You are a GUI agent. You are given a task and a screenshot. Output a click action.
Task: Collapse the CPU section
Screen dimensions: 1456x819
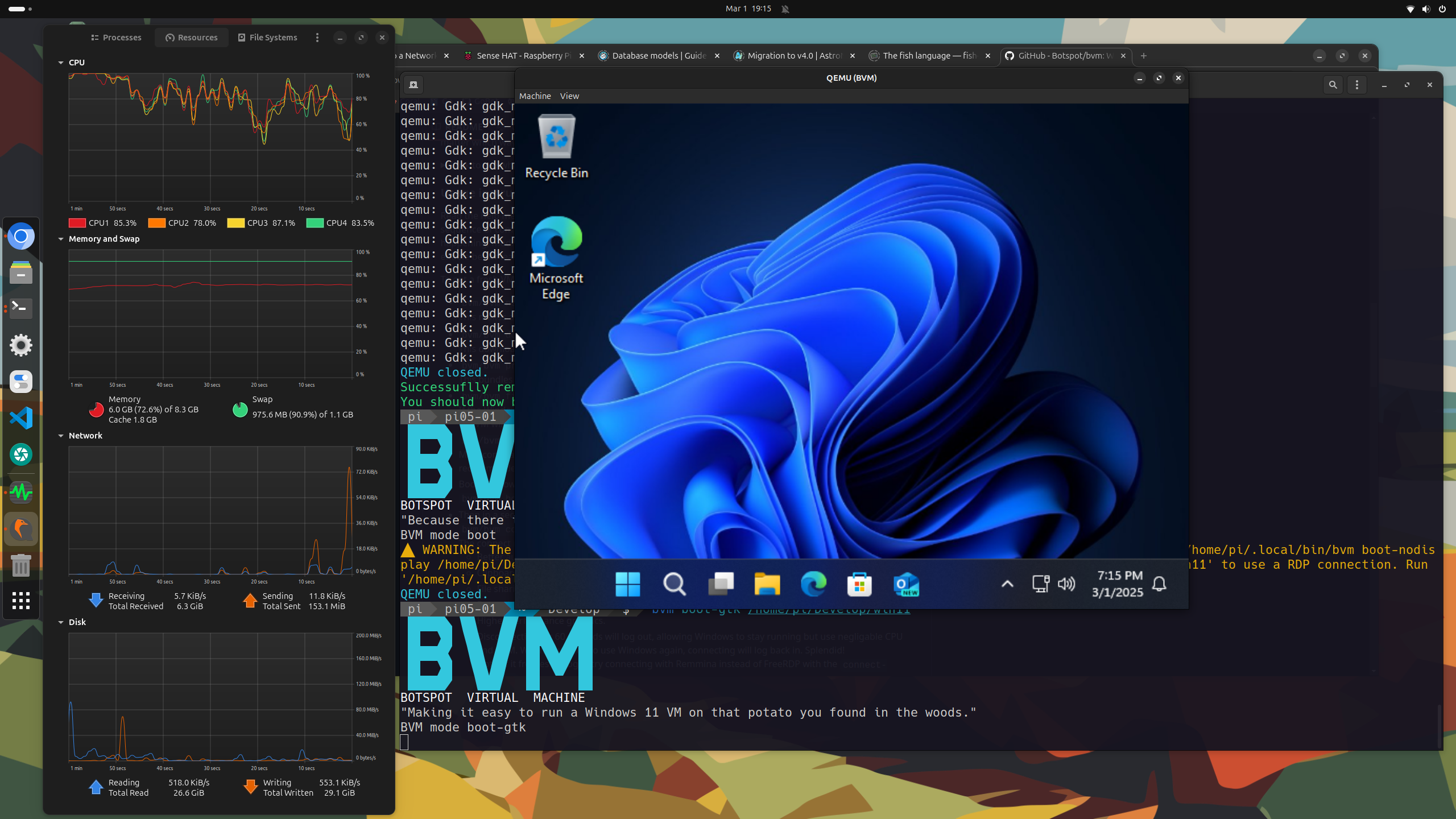click(61, 63)
